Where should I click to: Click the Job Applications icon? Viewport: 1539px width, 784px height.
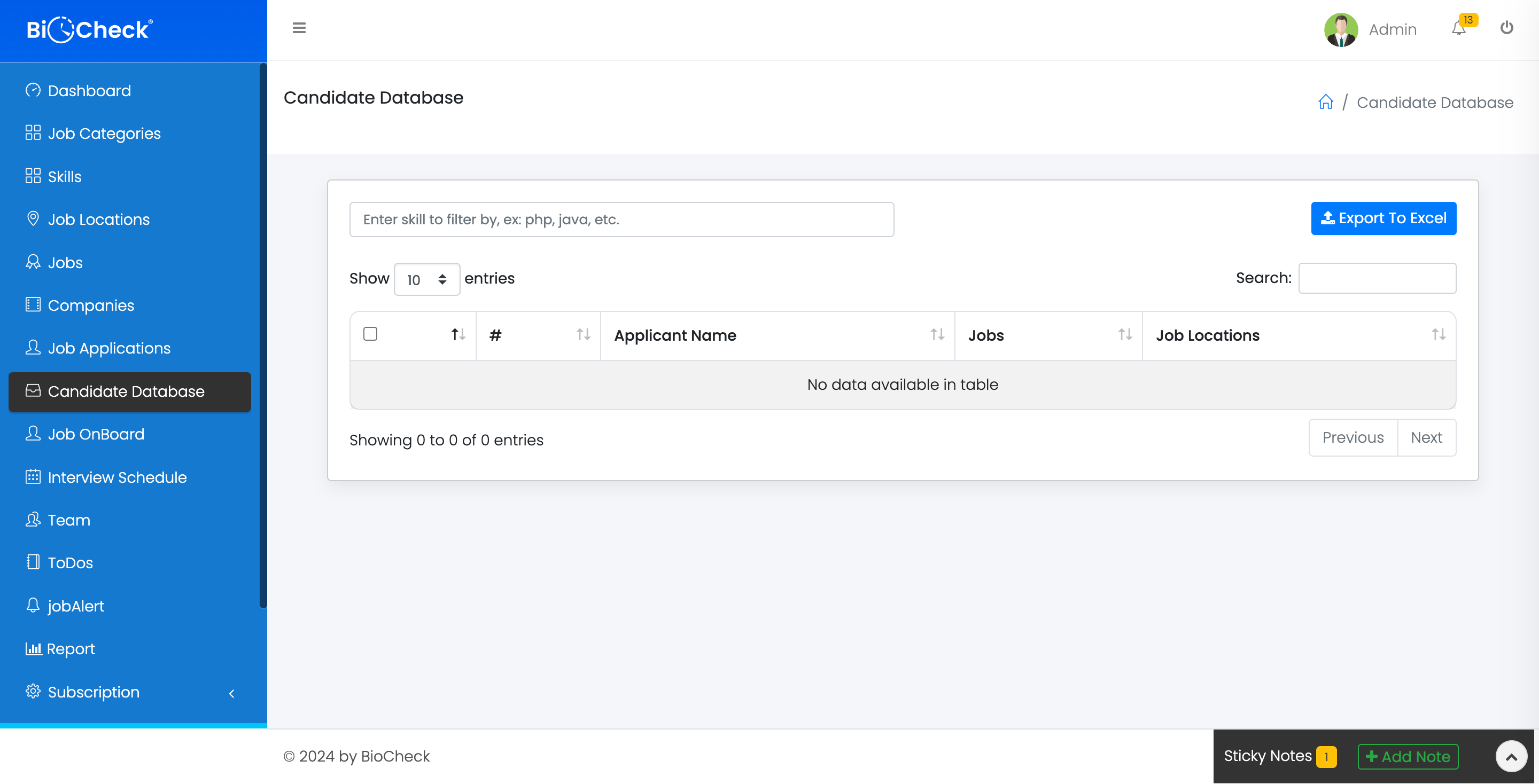[32, 348]
